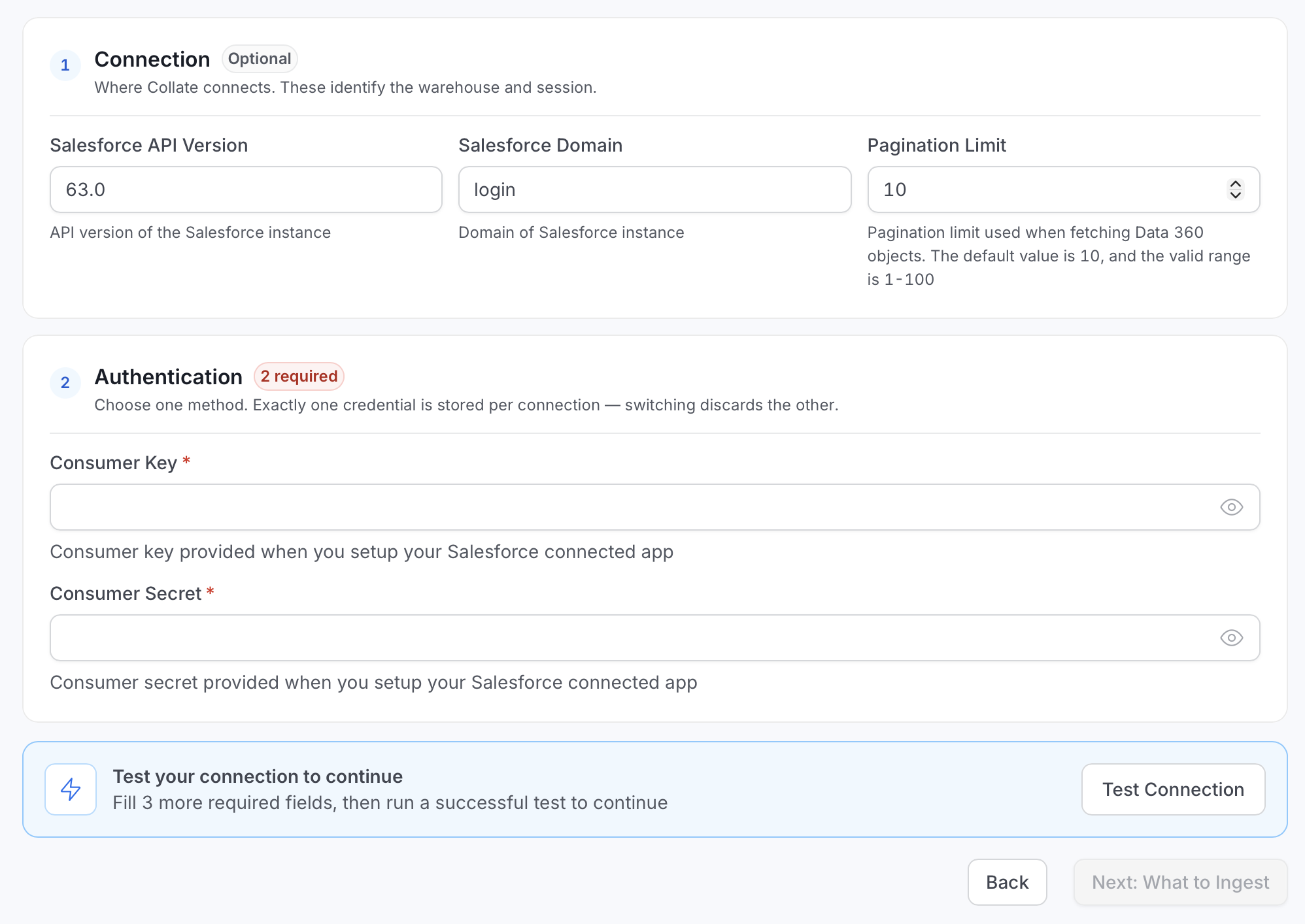Click the Optional badge beside Connection
The image size is (1305, 924).
click(260, 59)
